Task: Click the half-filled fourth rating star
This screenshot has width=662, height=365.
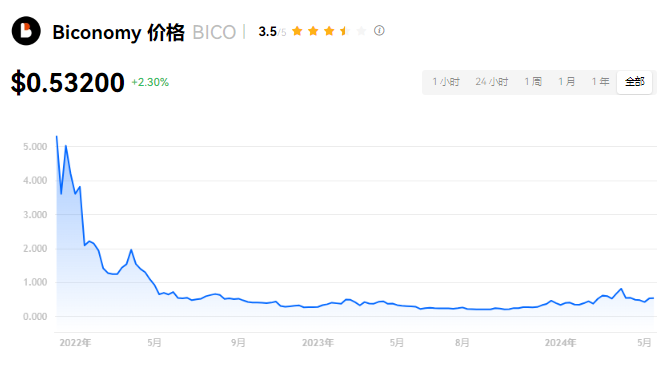Action: [x=345, y=31]
